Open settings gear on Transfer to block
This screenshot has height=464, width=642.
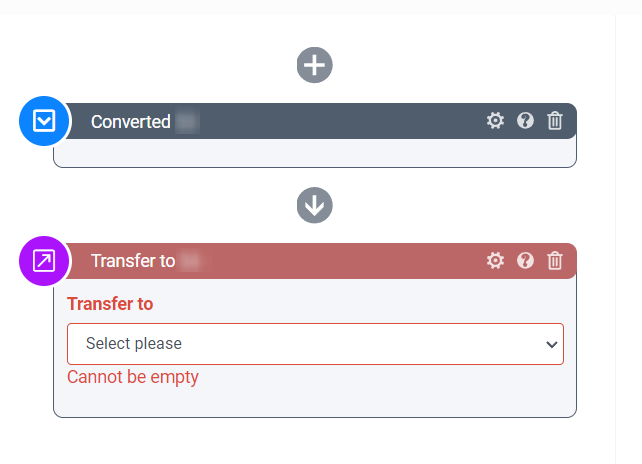coord(495,261)
